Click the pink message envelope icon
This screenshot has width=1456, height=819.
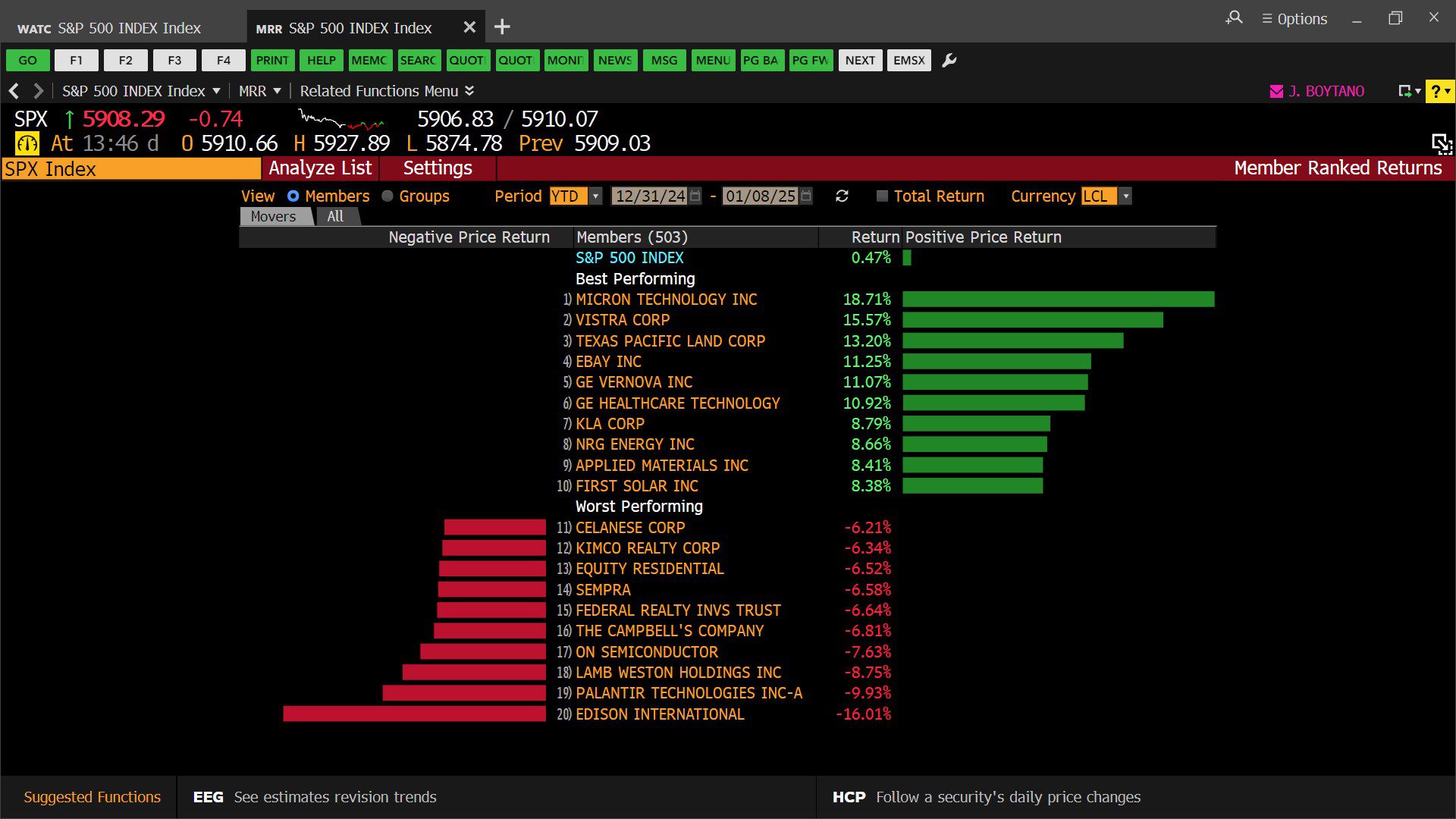[x=1276, y=92]
